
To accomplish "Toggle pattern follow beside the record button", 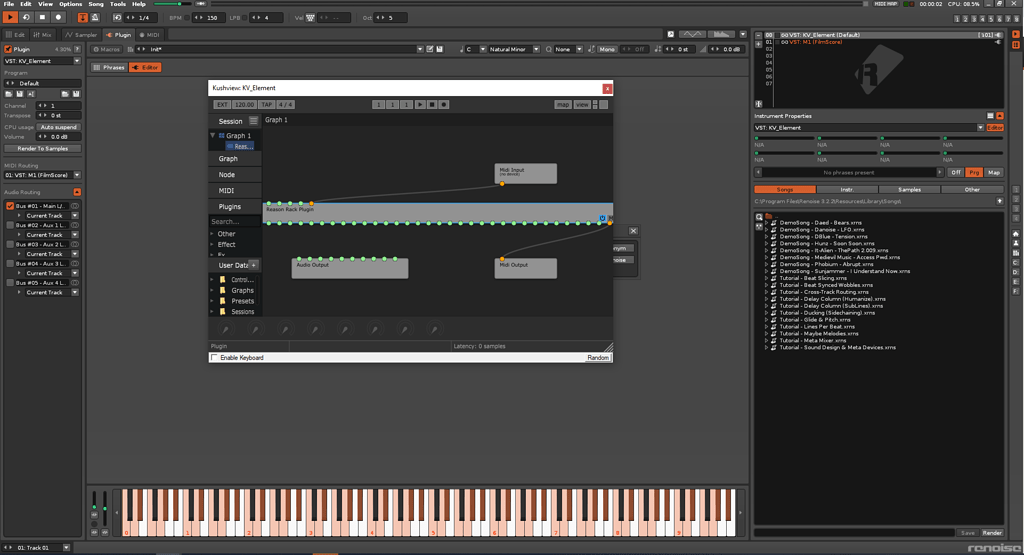I will 83,18.
